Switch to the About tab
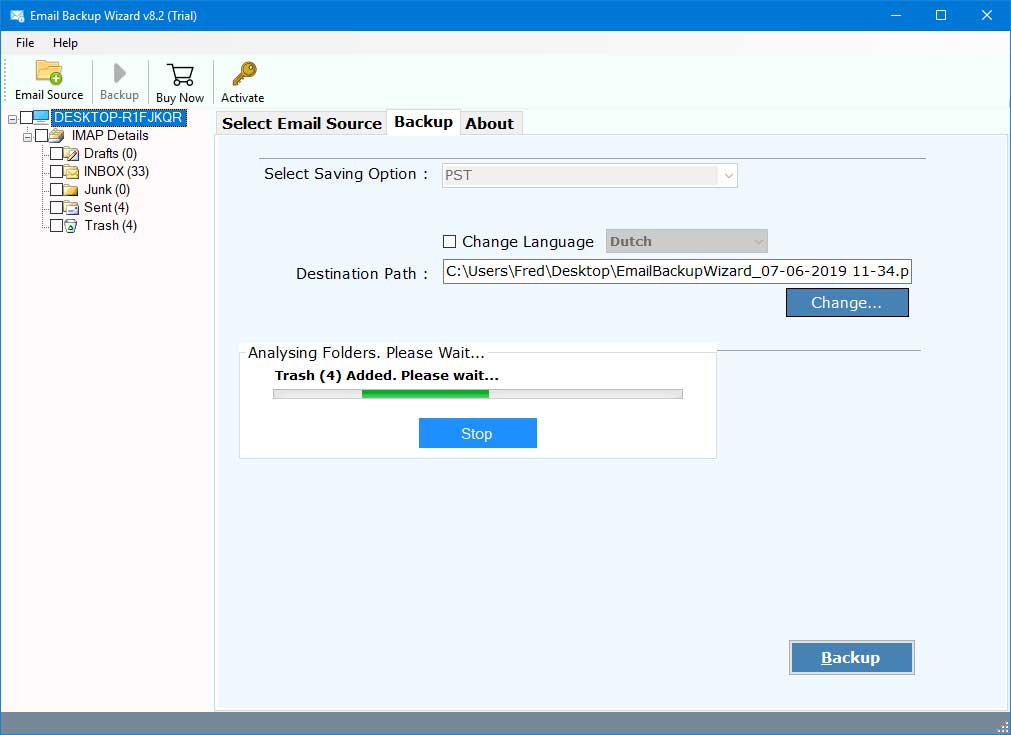Image resolution: width=1011 pixels, height=735 pixels. tap(490, 123)
